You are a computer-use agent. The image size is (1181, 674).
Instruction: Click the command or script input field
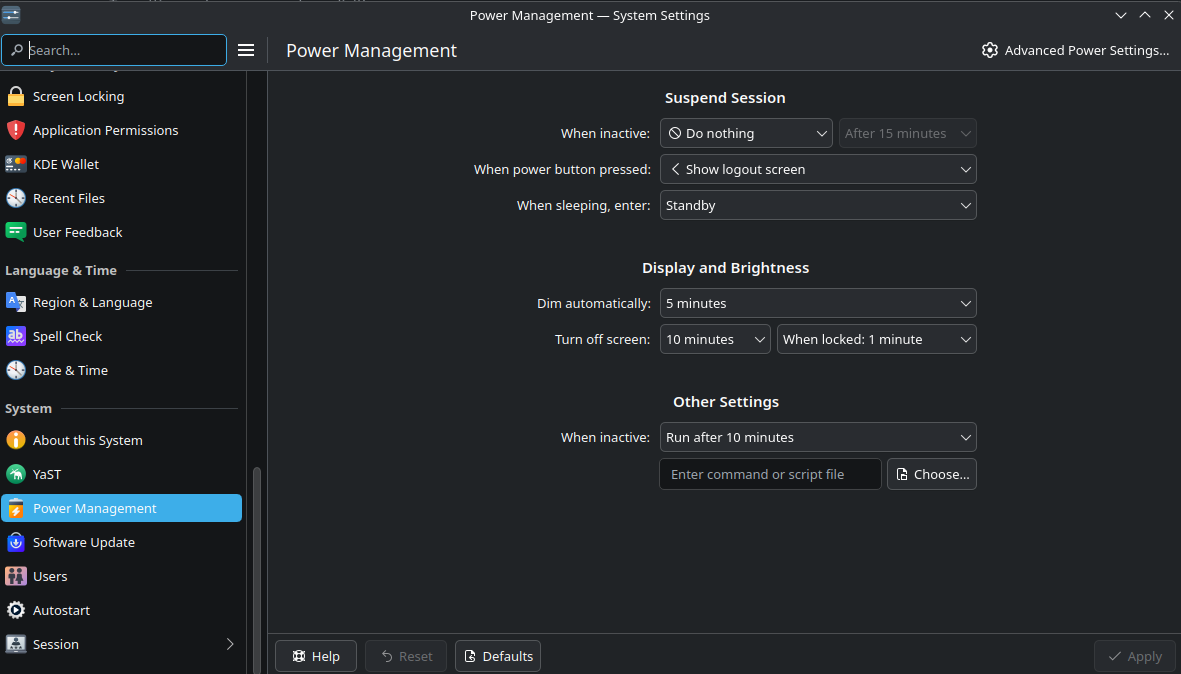770,474
